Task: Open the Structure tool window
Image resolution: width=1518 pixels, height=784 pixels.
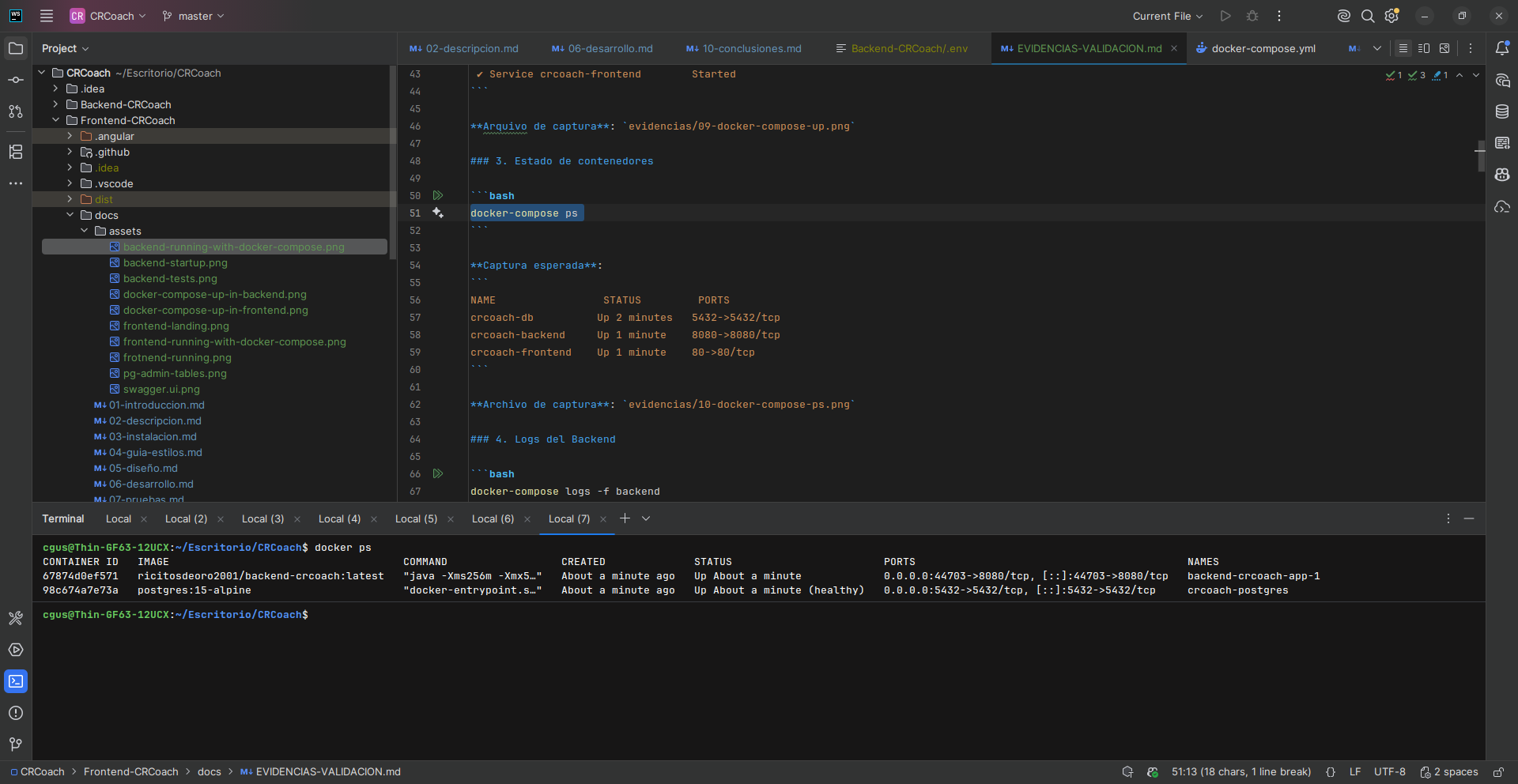Action: pos(16,152)
